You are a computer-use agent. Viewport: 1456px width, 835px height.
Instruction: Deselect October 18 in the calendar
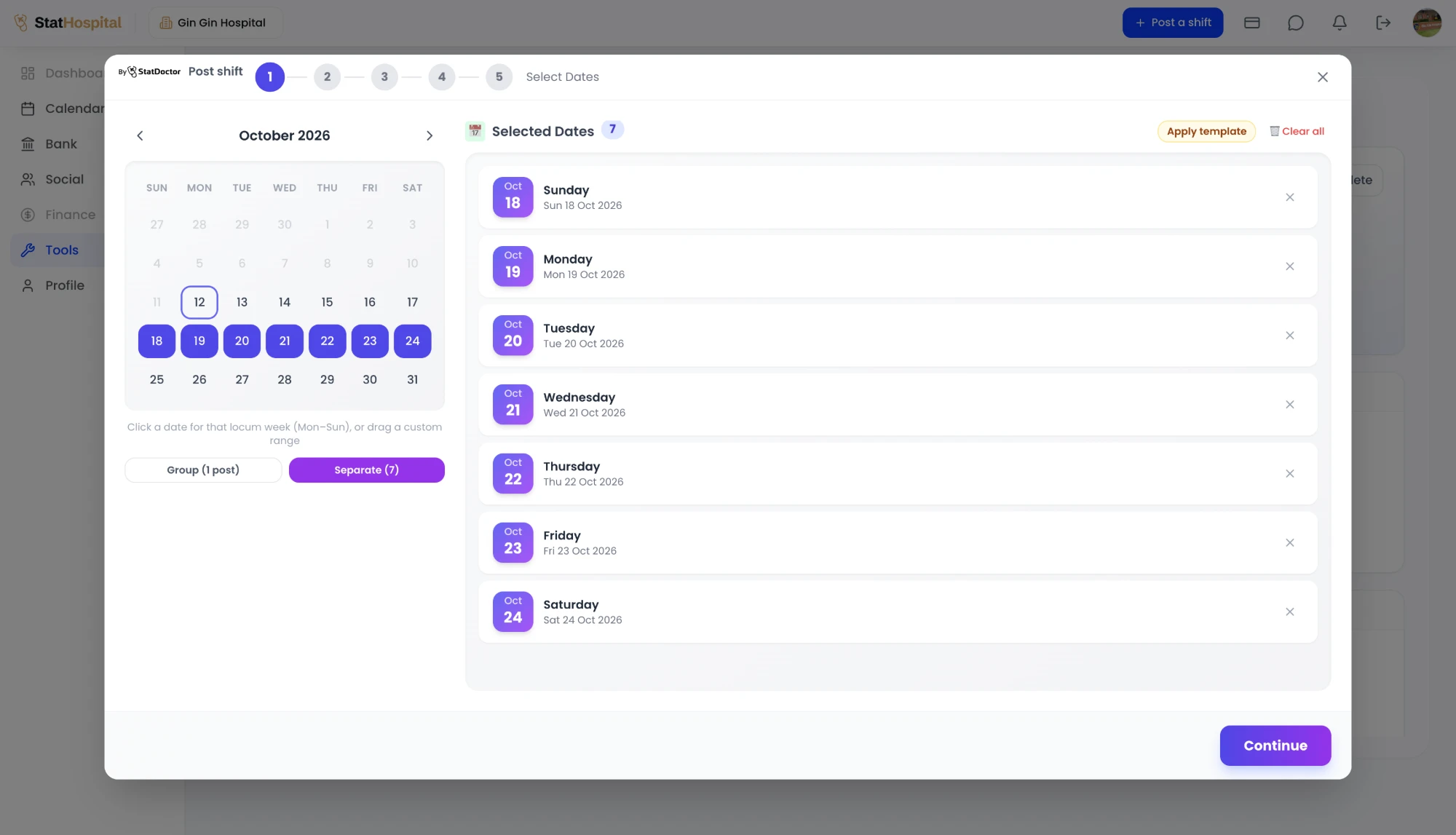[157, 341]
